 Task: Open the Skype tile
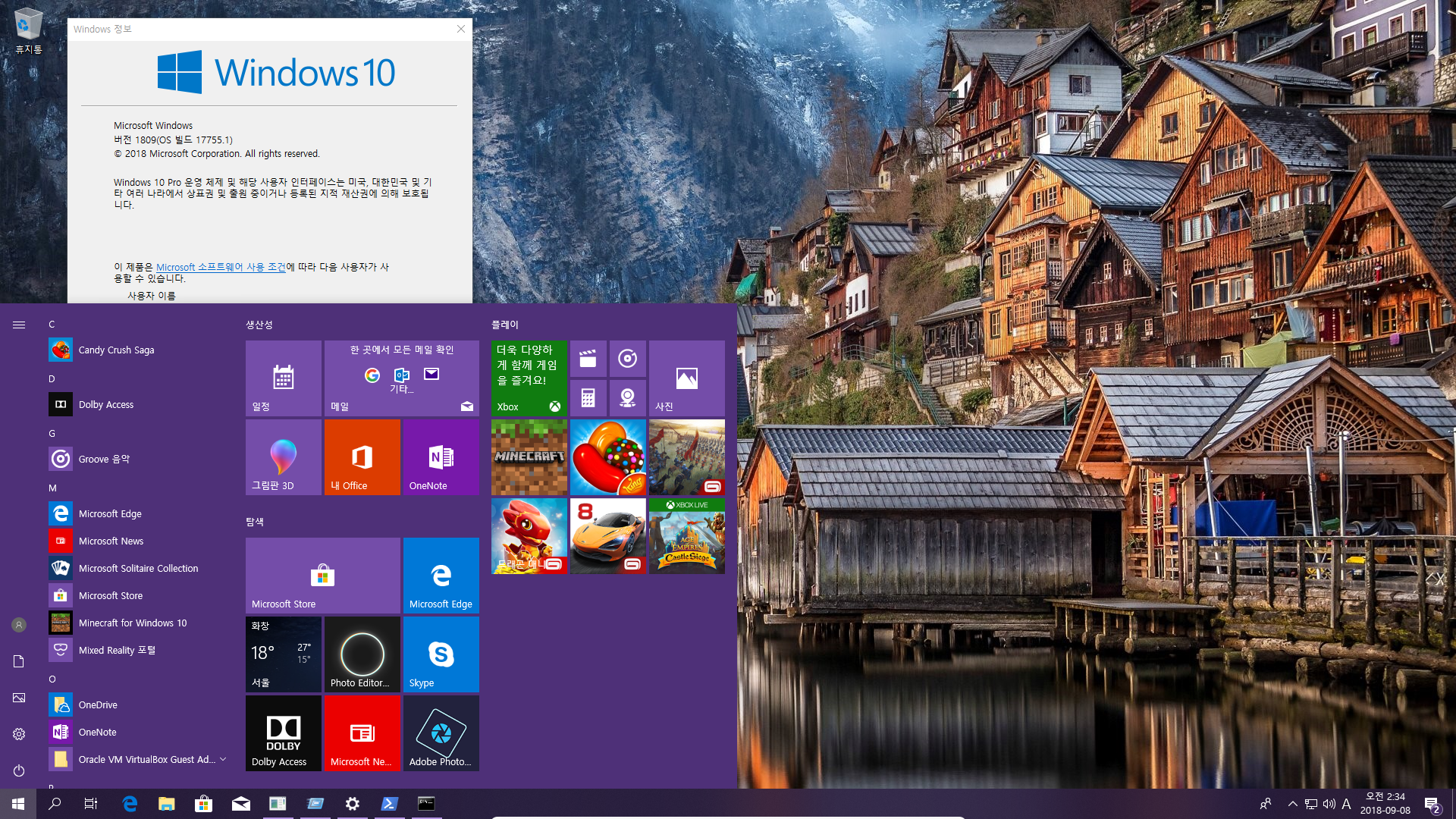[441, 654]
